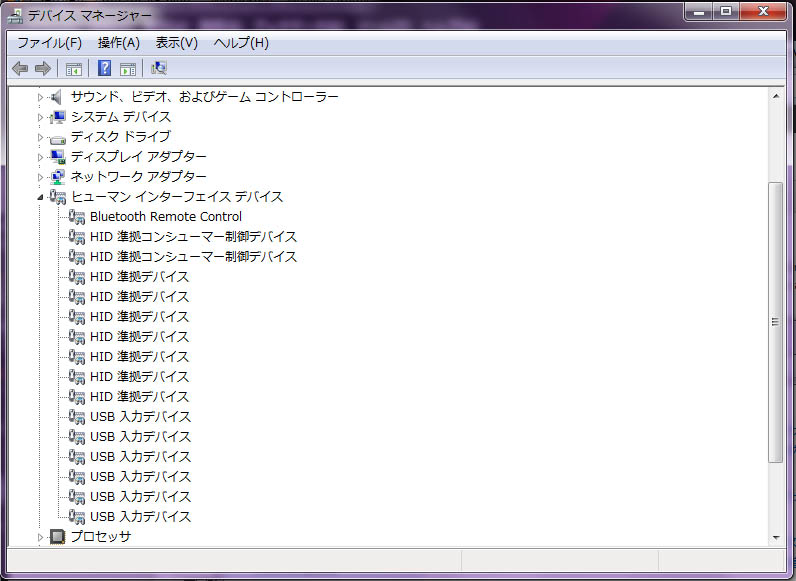This screenshot has height=581, width=796.
Task: Click the Bluetooth Remote Control device icon
Action: (x=77, y=217)
